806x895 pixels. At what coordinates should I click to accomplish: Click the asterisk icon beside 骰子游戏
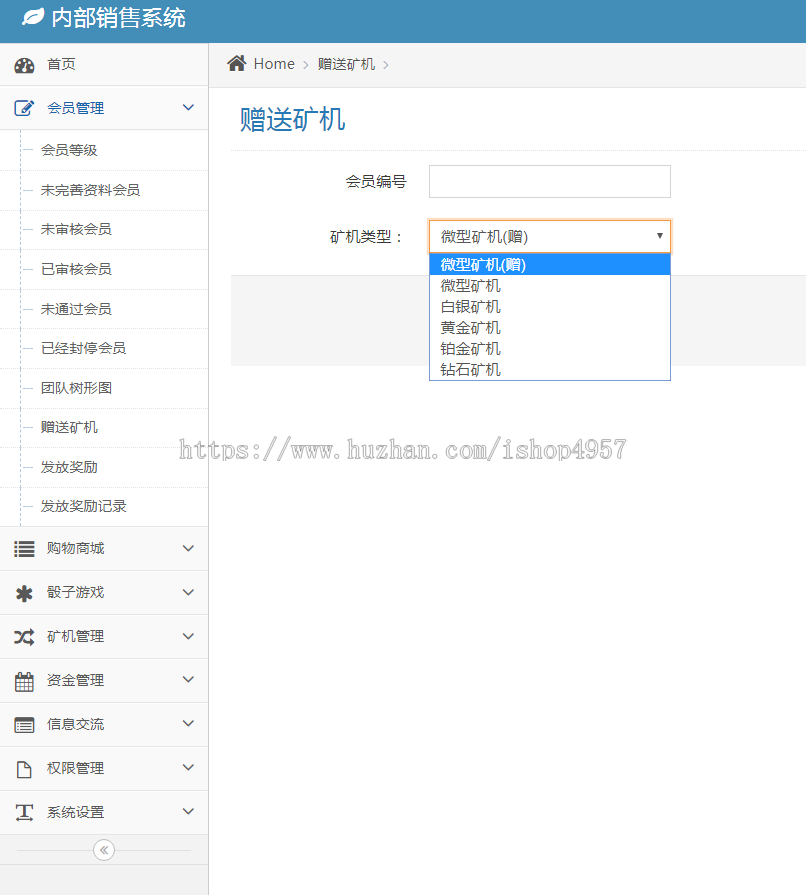click(24, 594)
